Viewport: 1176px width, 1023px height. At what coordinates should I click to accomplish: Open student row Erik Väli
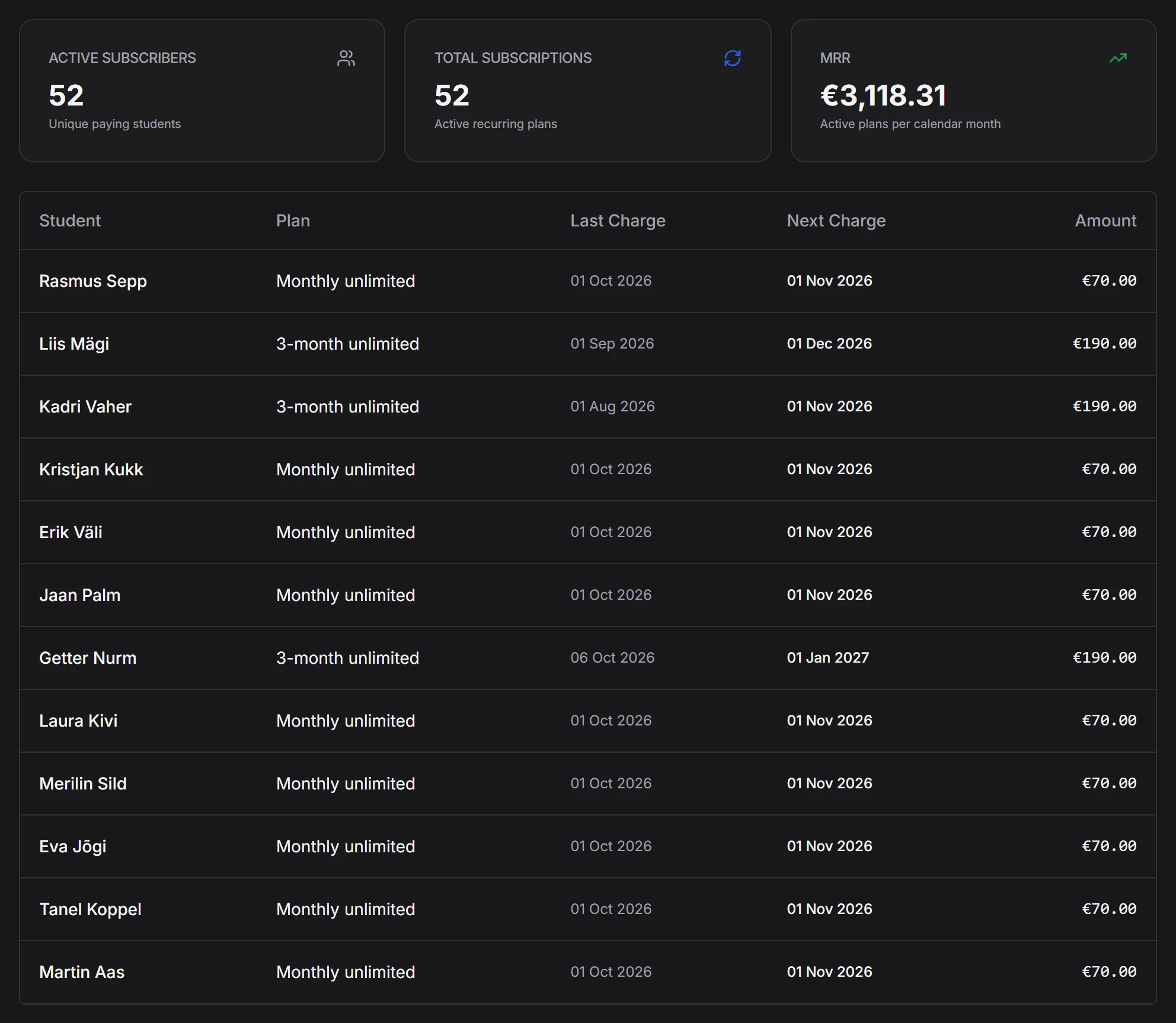tap(588, 532)
